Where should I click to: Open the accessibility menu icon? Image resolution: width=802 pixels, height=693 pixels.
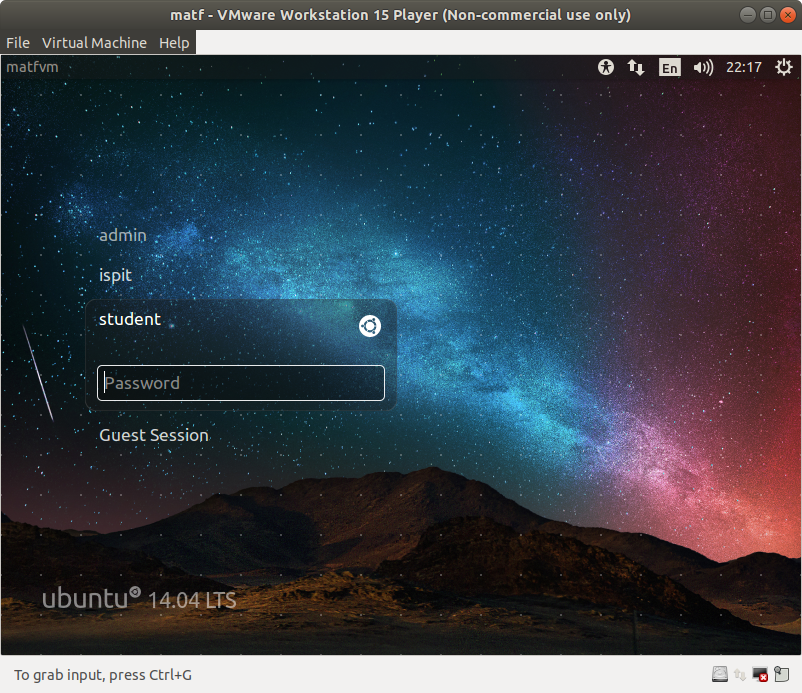[x=606, y=67]
